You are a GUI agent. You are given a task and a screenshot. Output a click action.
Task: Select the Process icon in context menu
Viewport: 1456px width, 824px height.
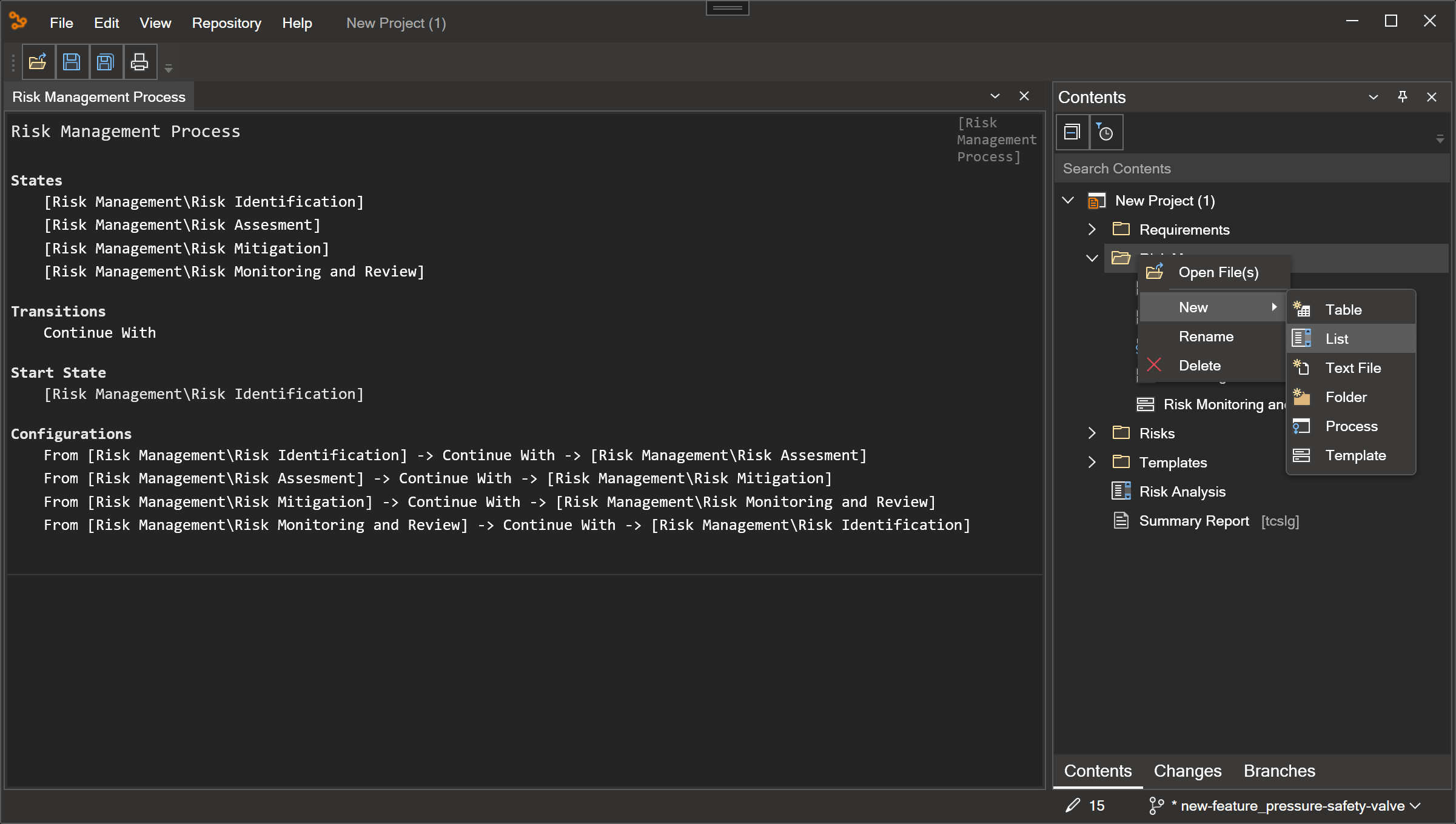pos(1301,426)
